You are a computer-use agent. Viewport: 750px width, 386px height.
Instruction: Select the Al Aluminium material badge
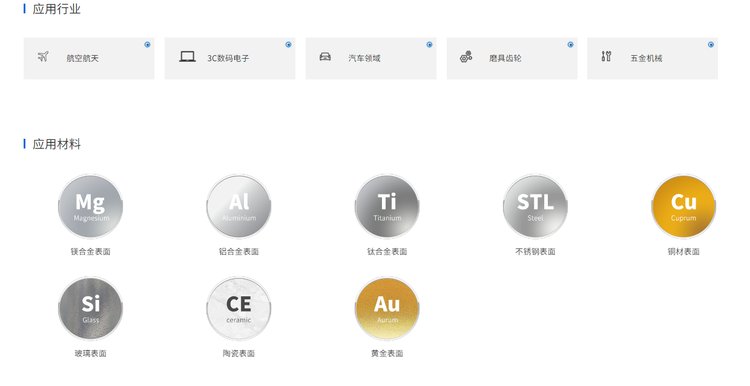coord(239,206)
